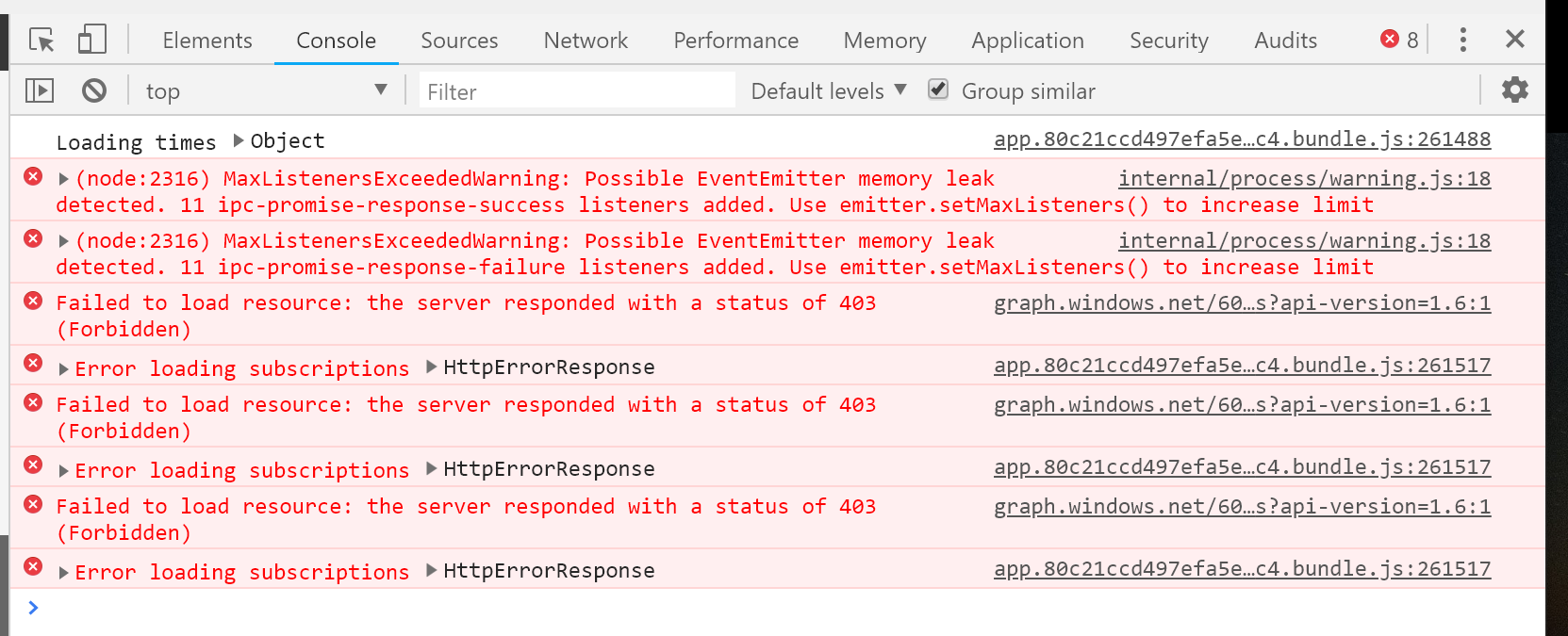Viewport: 1568px width, 636px height.
Task: Expand the Loading times Object
Action: pos(238,140)
